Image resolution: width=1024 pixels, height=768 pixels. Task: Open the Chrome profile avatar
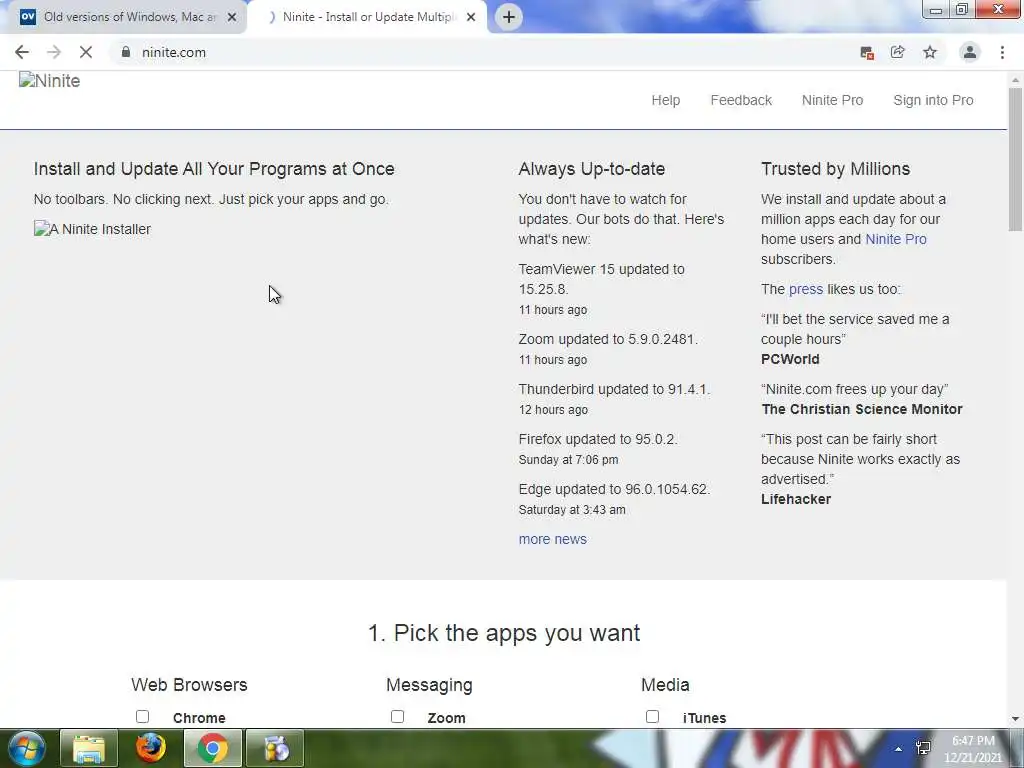[x=970, y=52]
